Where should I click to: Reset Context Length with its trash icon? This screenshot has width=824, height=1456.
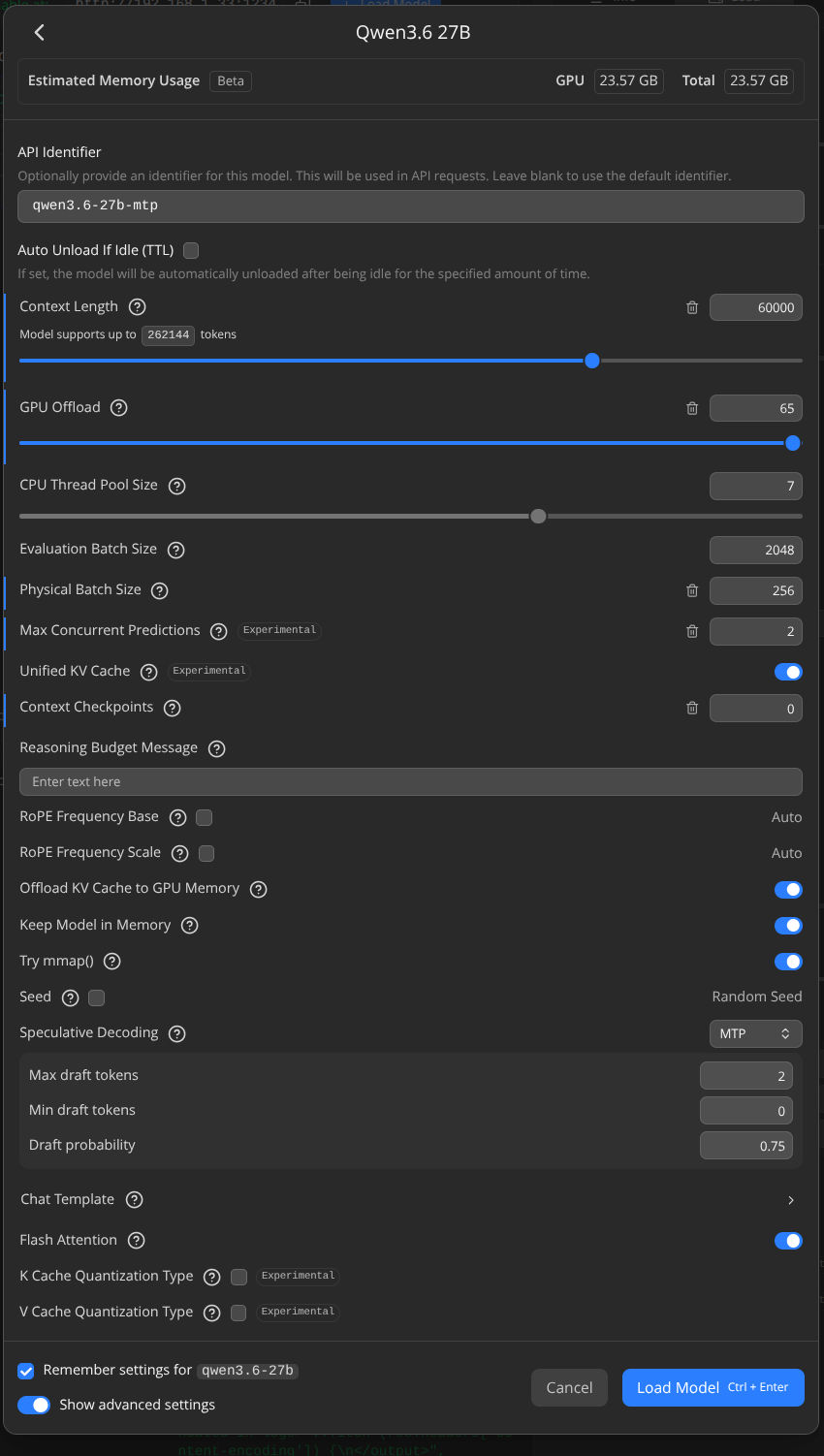coord(692,307)
